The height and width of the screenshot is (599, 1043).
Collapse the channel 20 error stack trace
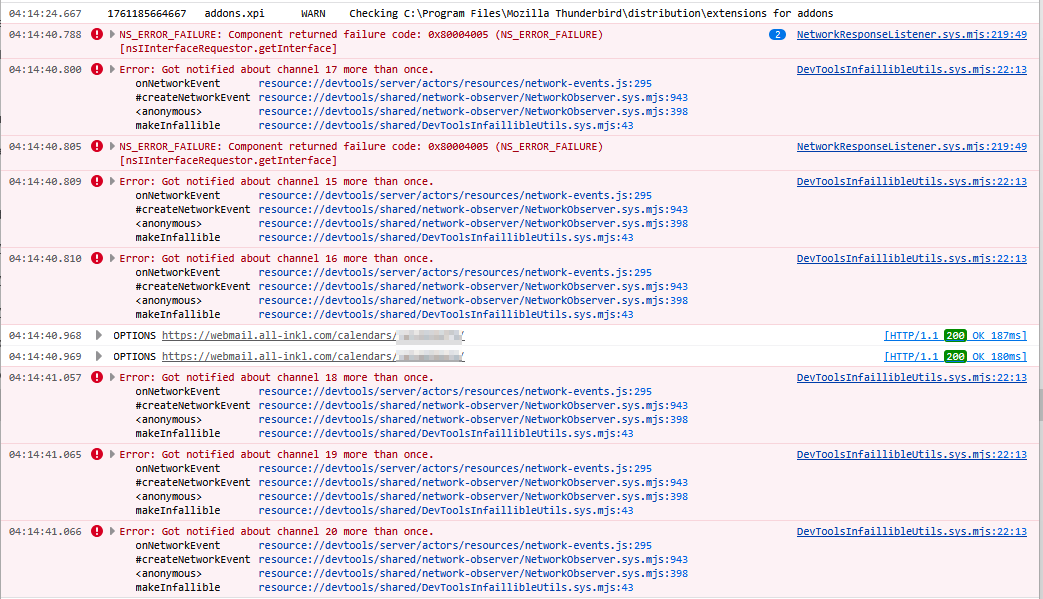coord(112,532)
